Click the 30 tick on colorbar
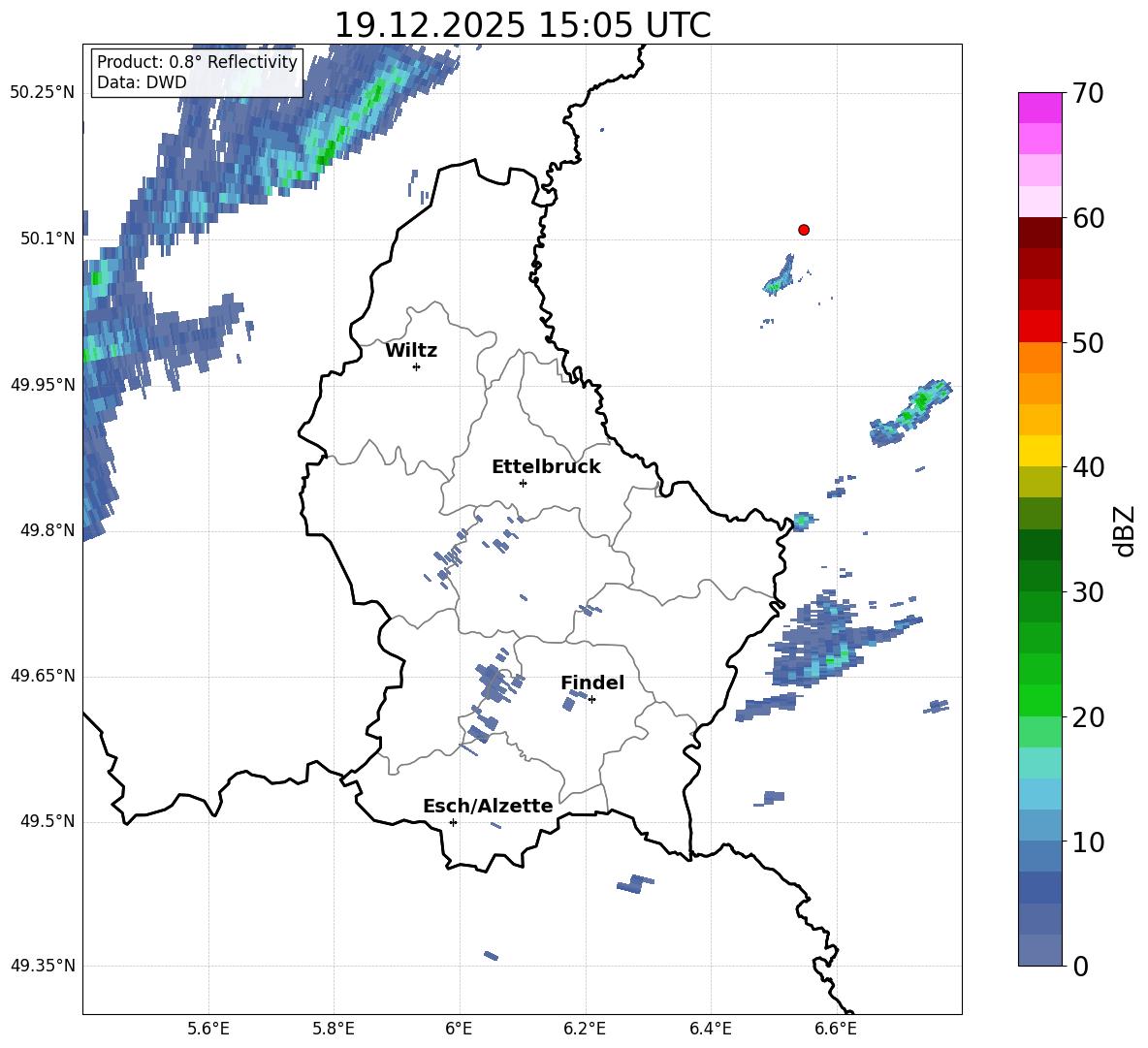The image size is (1148, 1048). 1088,592
